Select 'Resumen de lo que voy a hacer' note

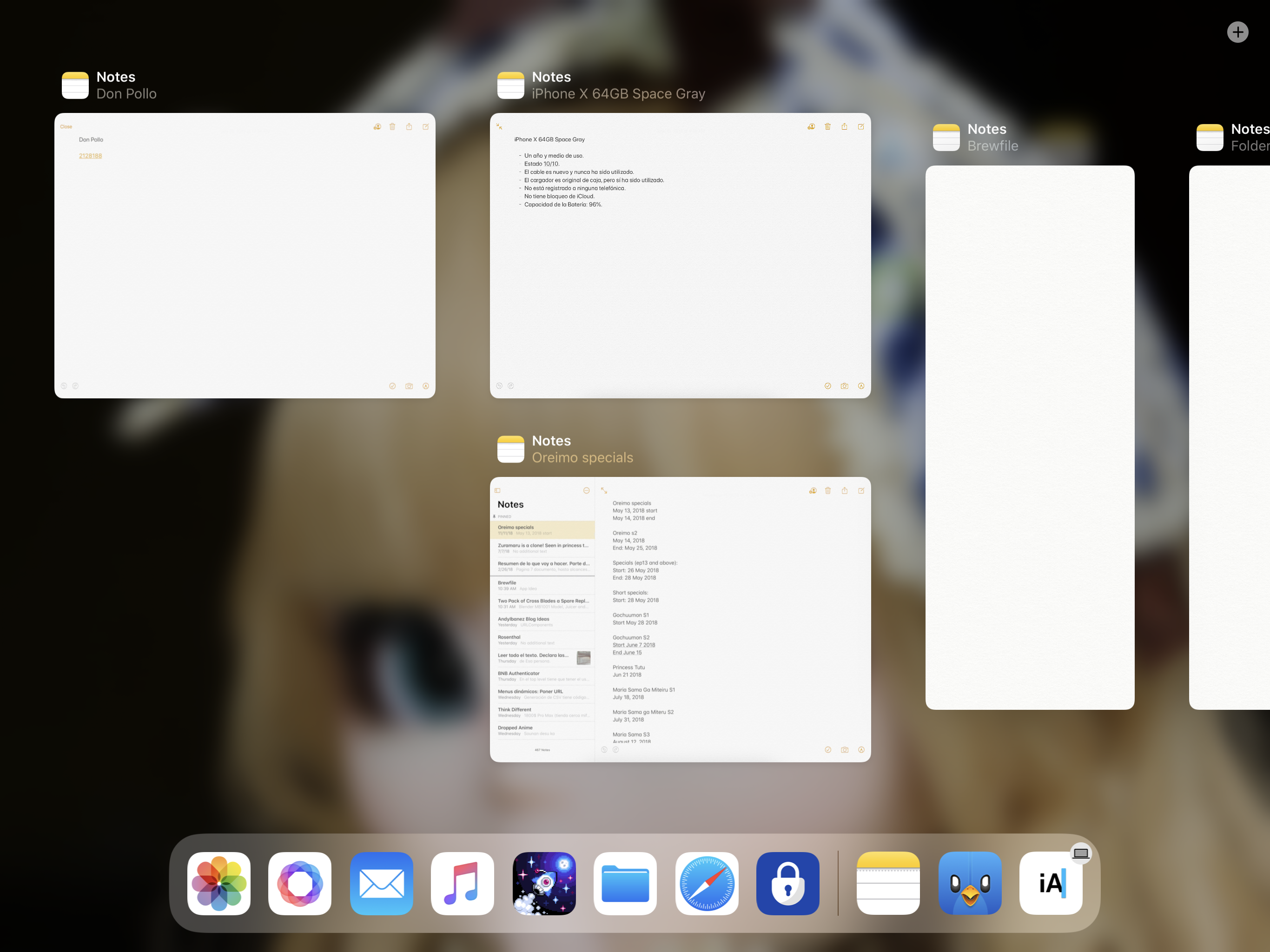click(x=542, y=566)
